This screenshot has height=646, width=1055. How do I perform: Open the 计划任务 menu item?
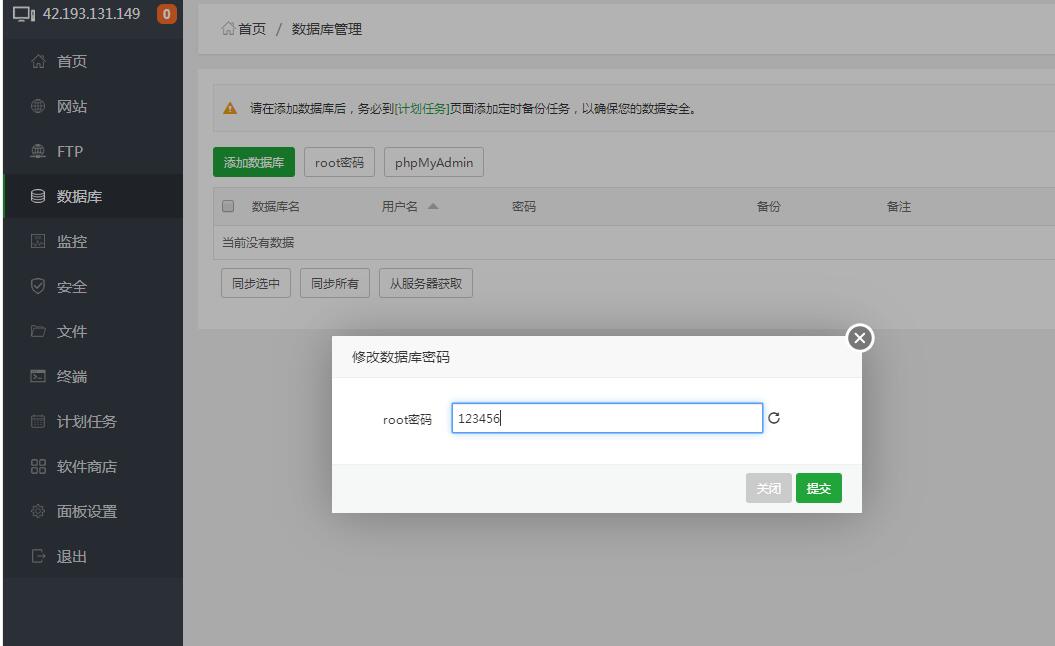tap(86, 422)
